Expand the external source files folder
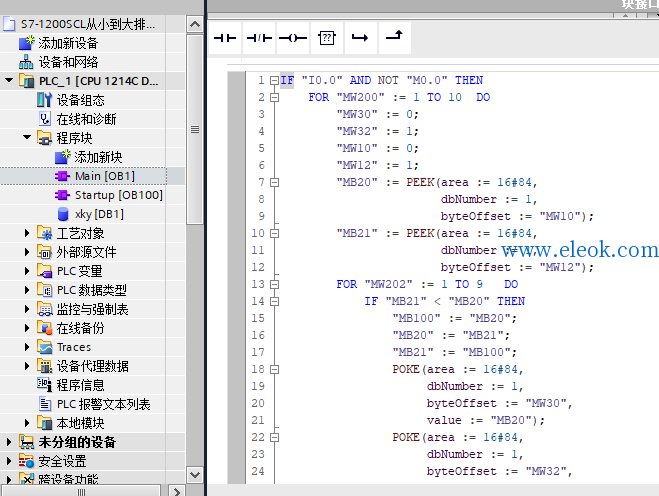This screenshot has width=659, height=496. (x=27, y=252)
